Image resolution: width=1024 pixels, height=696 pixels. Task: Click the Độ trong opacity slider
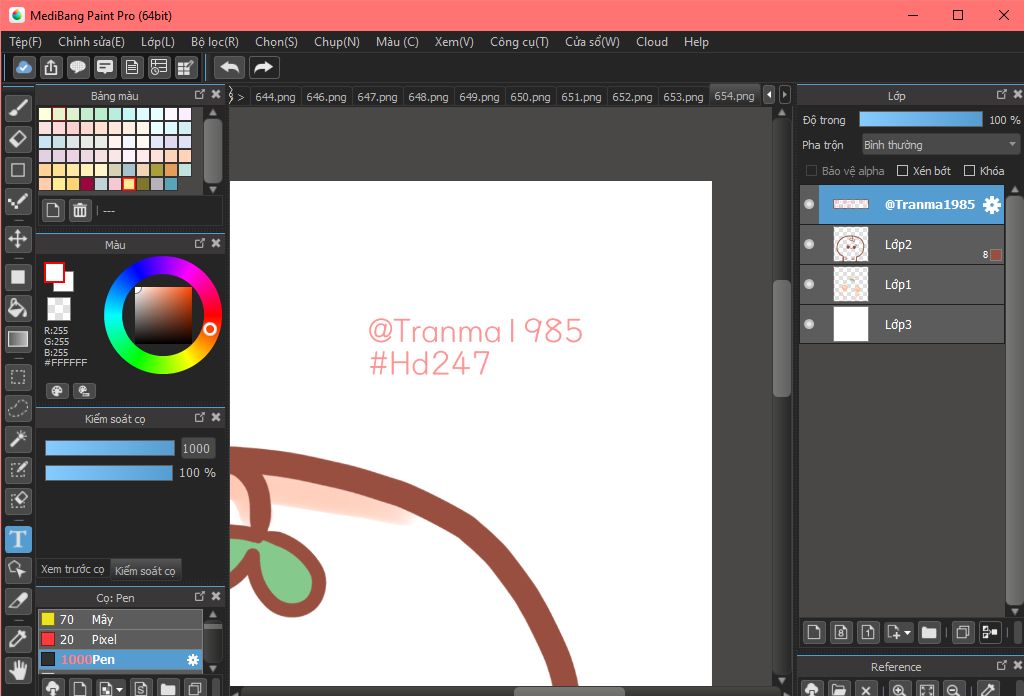(x=921, y=119)
